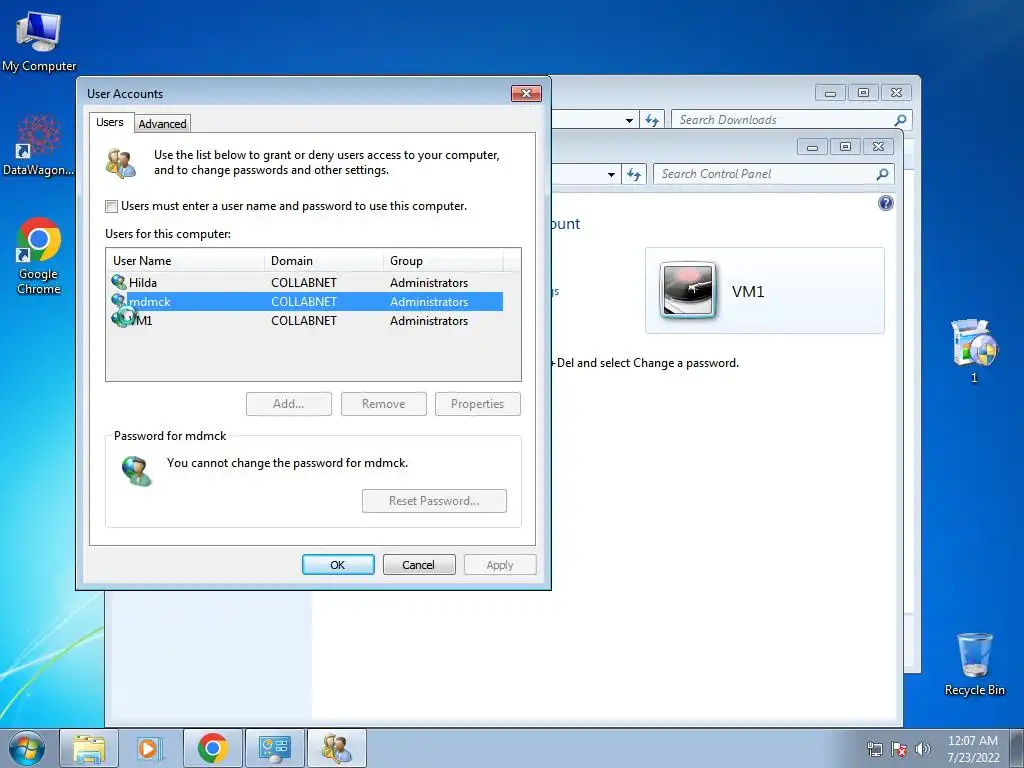This screenshot has width=1024, height=768.
Task: Cancel the User Accounts dialog
Action: tap(419, 565)
